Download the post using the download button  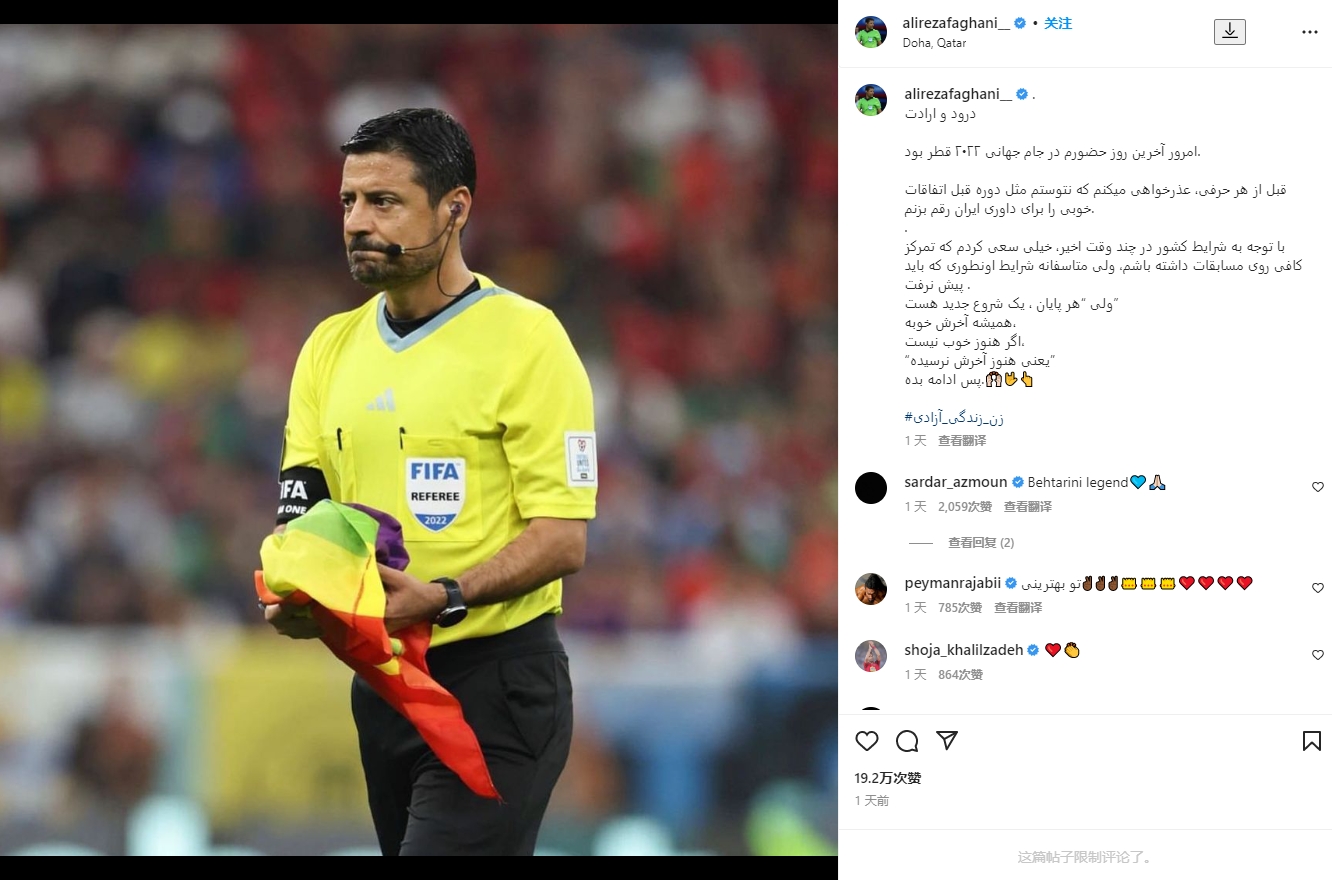1230,32
